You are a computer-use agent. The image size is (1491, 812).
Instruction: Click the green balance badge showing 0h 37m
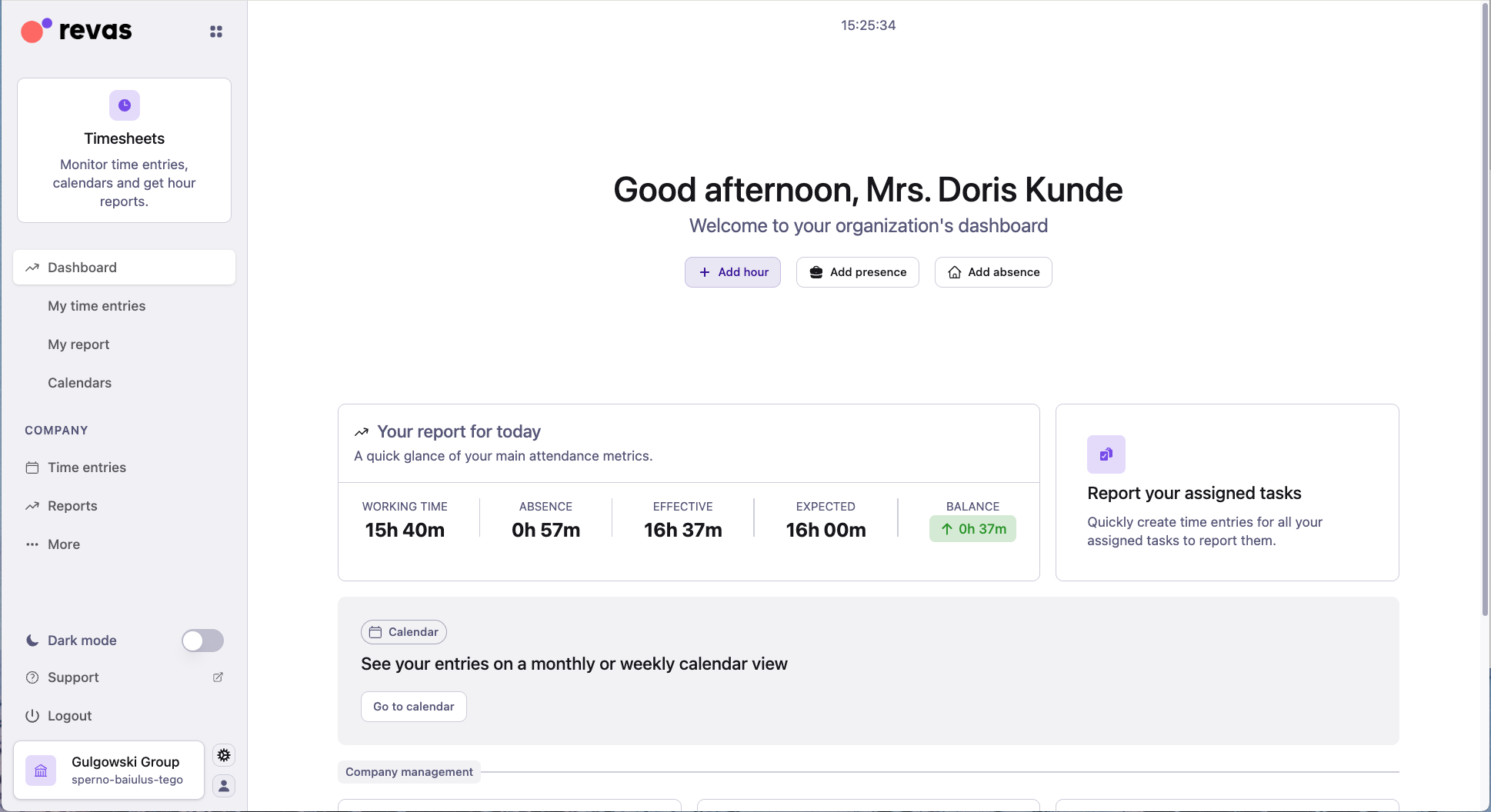[x=972, y=528]
